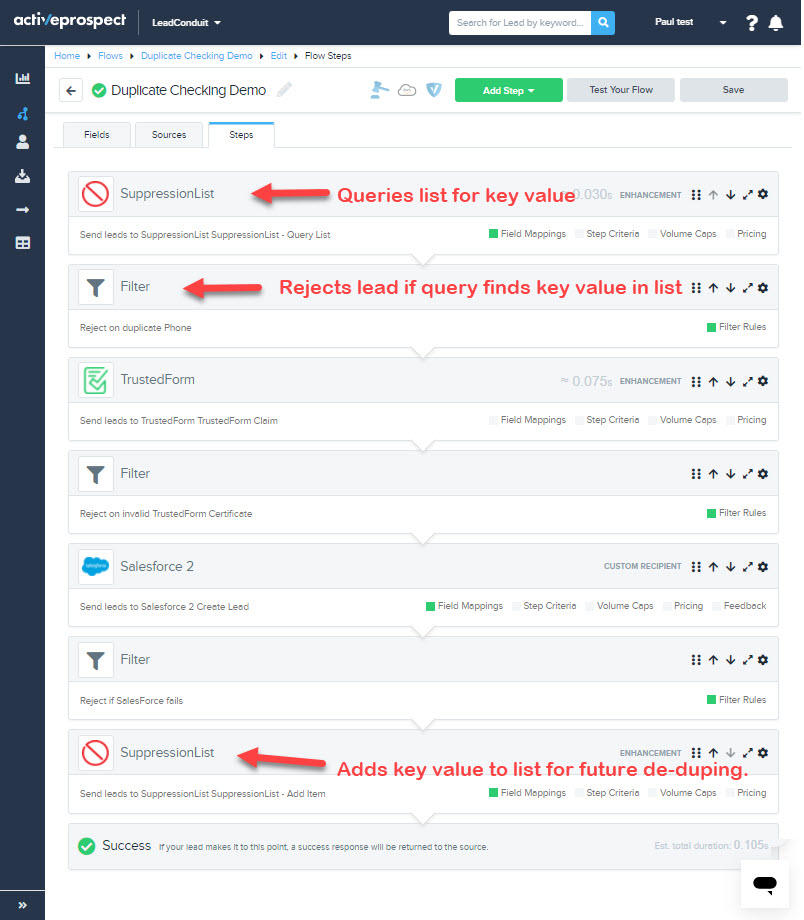The width and height of the screenshot is (804, 920).
Task: Toggle Field Mappings on Salesforce 2 step
Action: tap(465, 606)
